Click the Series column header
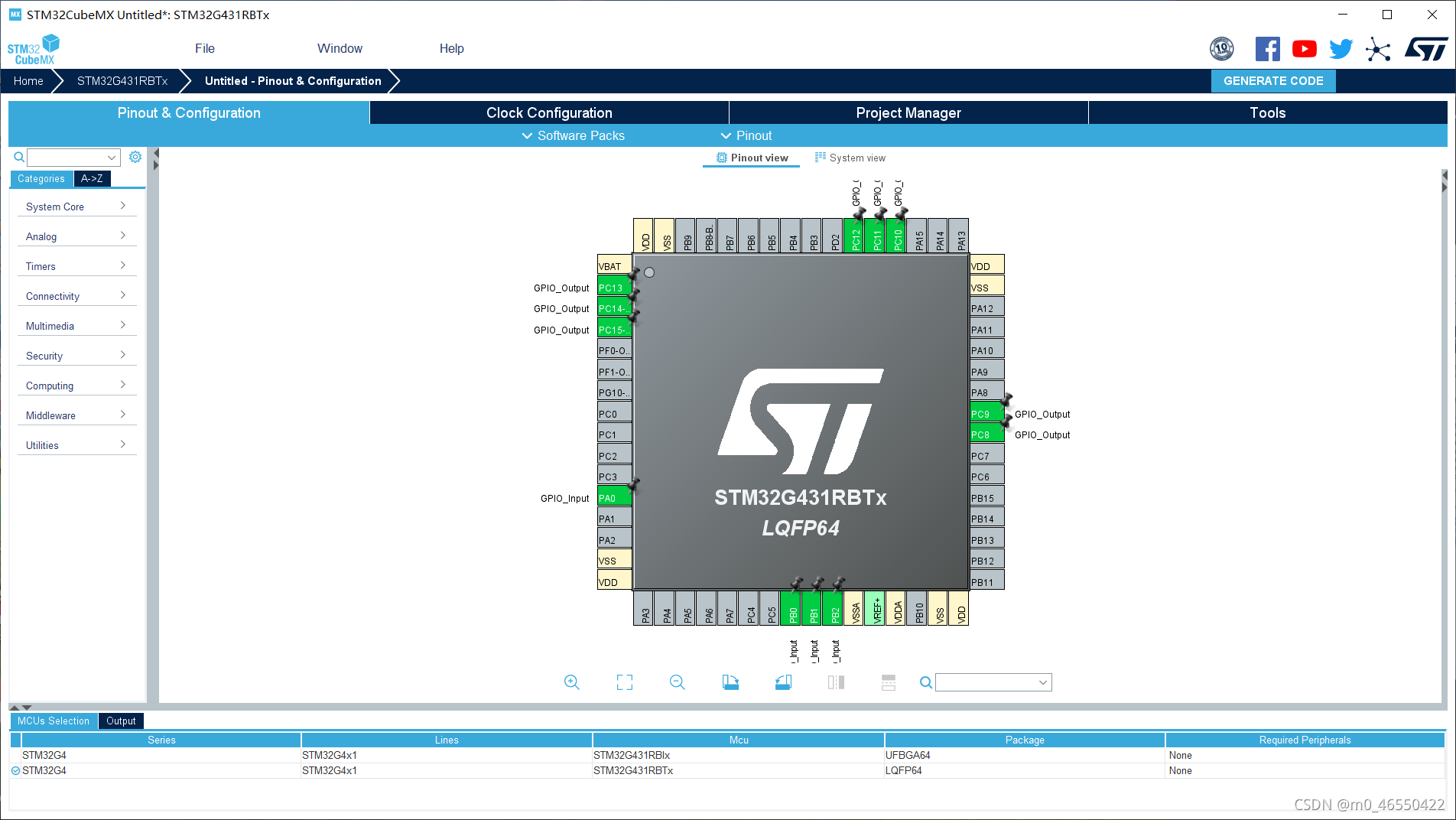 coord(161,740)
